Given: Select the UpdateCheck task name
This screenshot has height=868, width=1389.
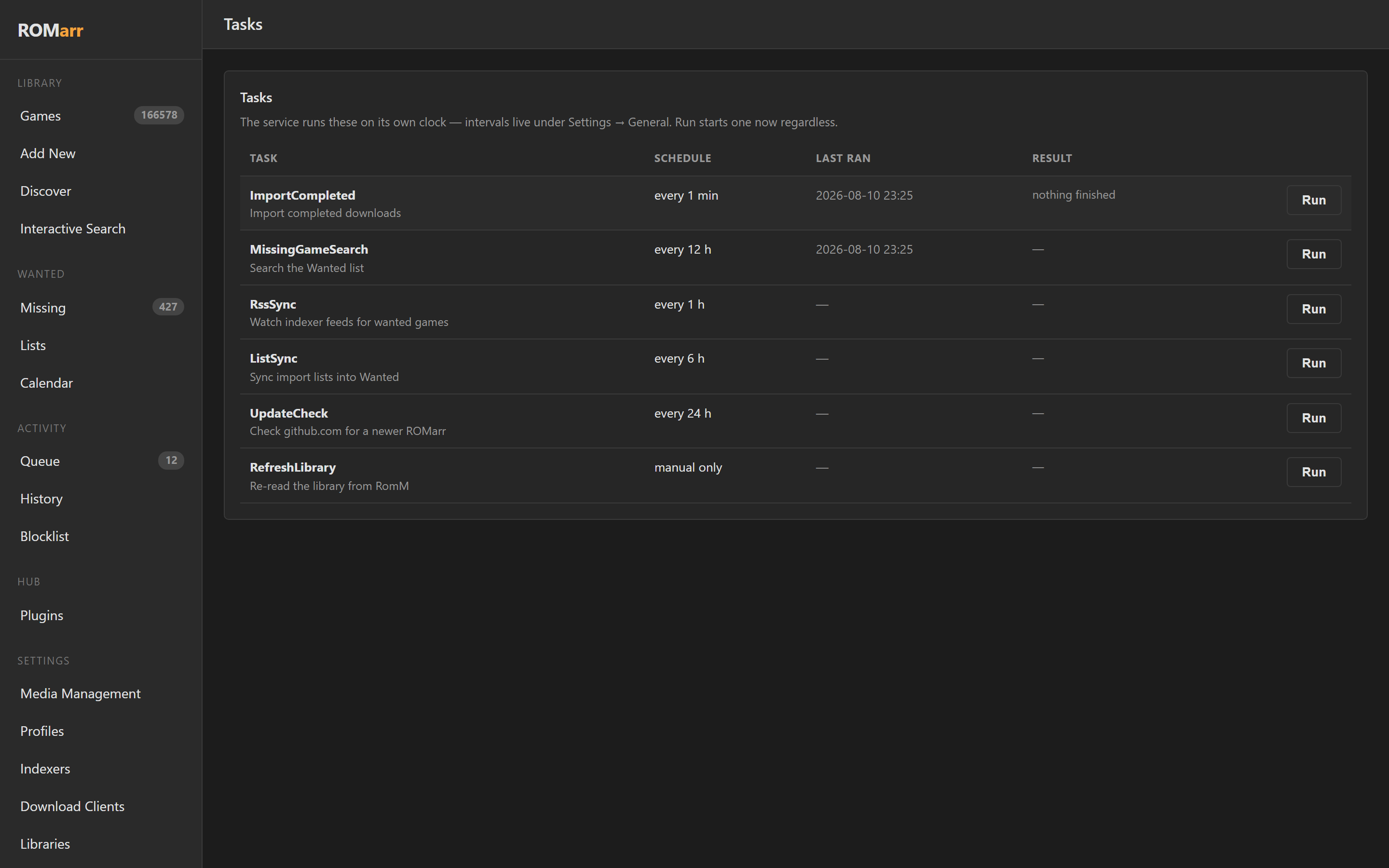Looking at the screenshot, I should coord(289,413).
